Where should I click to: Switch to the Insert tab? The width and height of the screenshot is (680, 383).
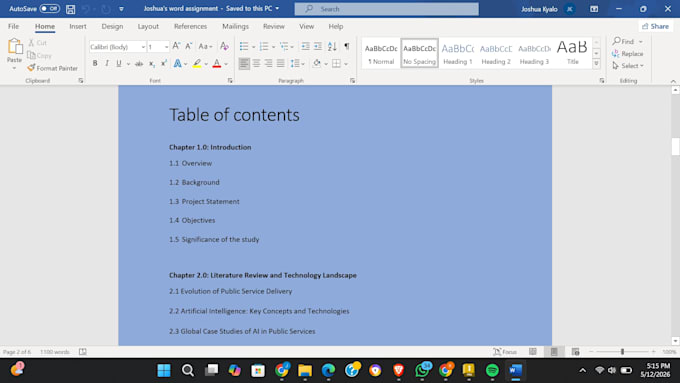(78, 26)
